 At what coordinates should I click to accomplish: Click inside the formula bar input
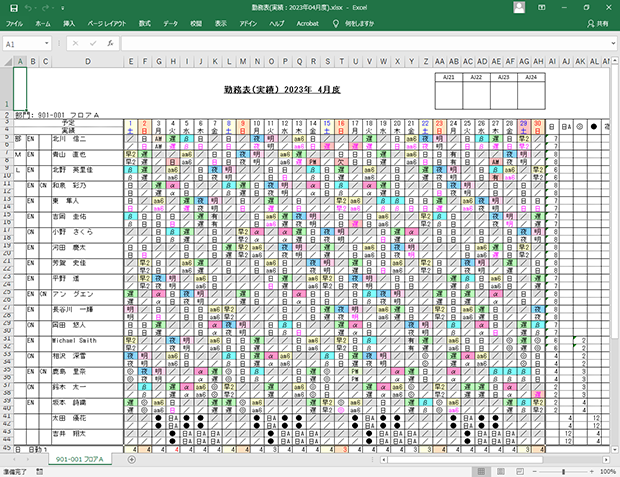point(365,44)
